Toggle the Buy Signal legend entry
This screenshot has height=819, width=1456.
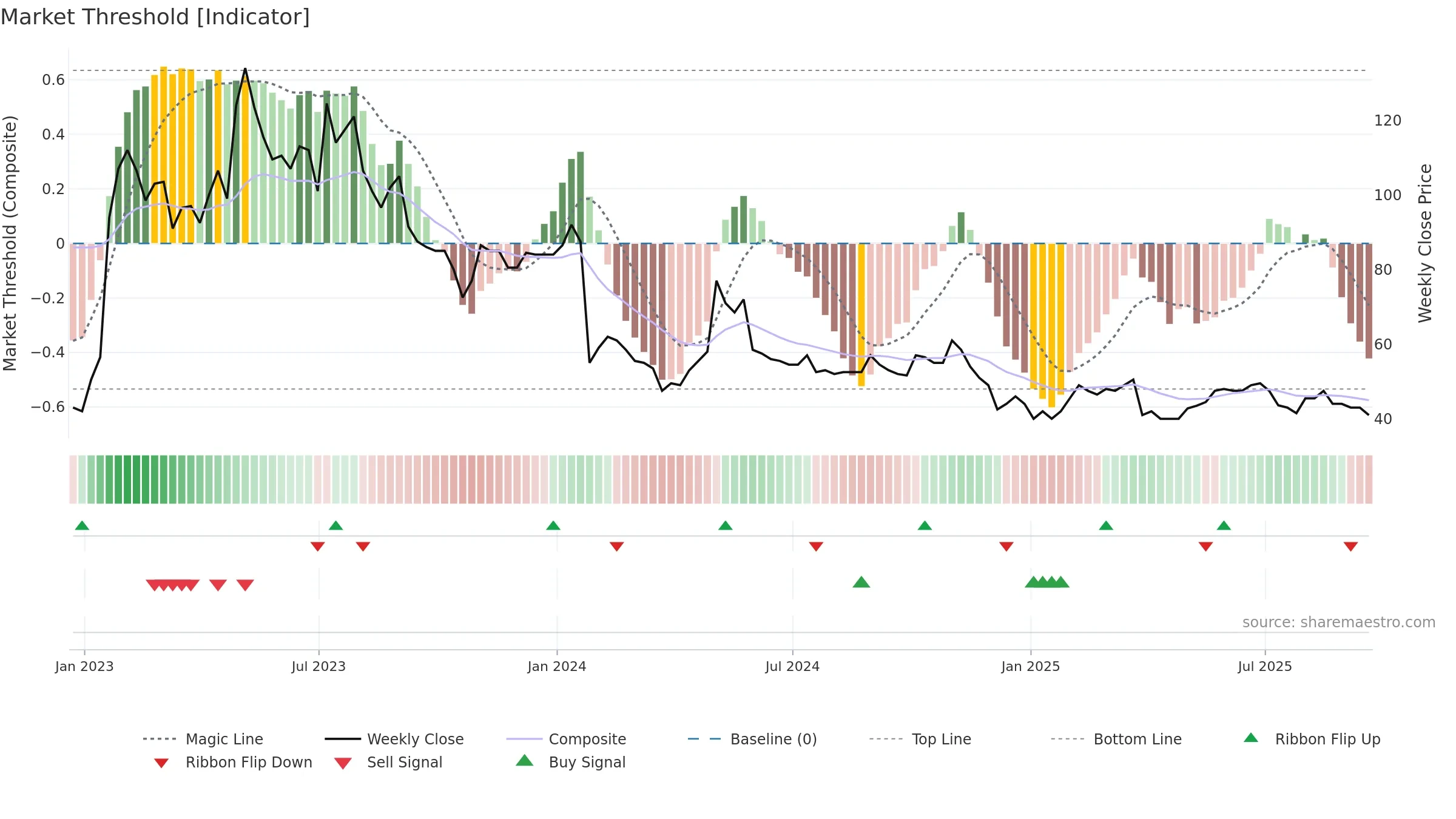570,762
